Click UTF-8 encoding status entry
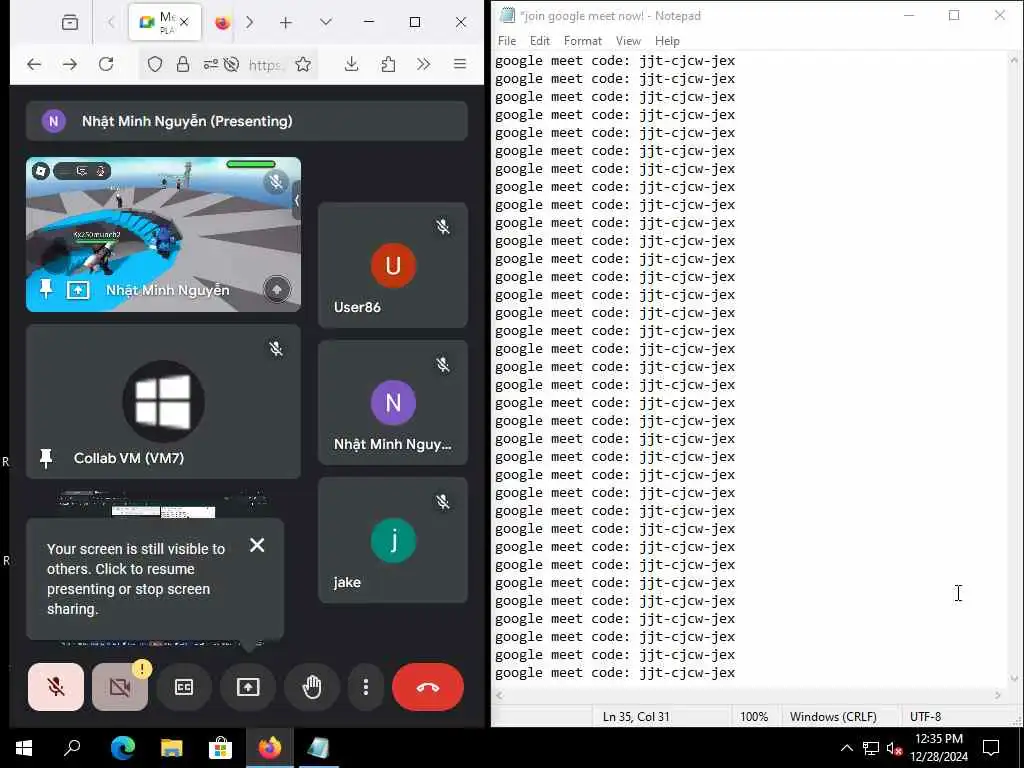1024x768 pixels. click(925, 716)
